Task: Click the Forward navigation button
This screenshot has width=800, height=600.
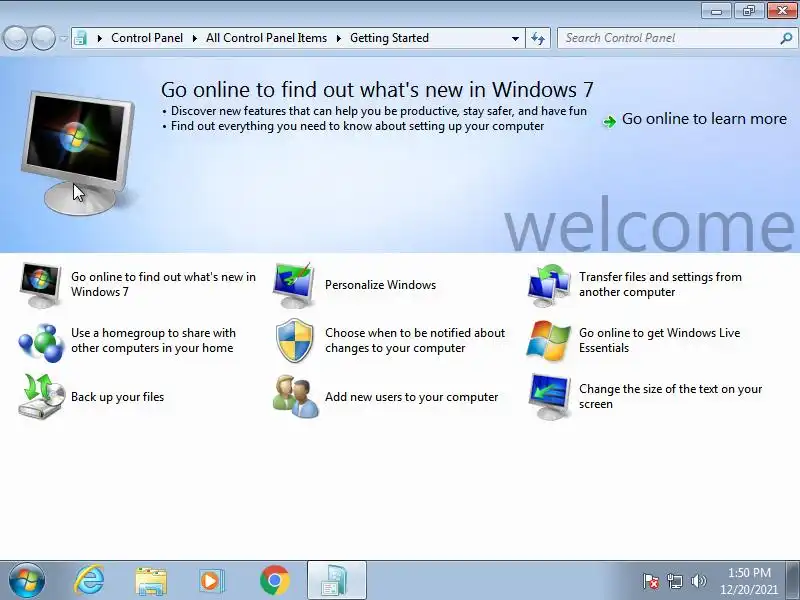Action: (x=43, y=38)
